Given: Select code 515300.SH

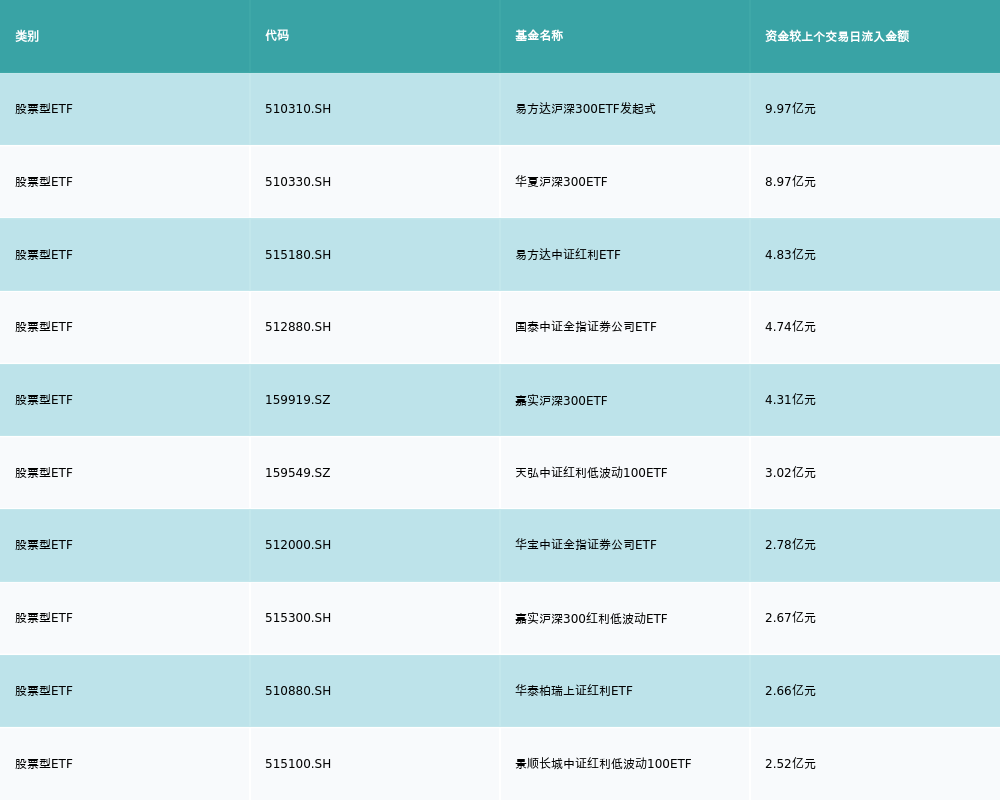Looking at the screenshot, I should point(298,618).
